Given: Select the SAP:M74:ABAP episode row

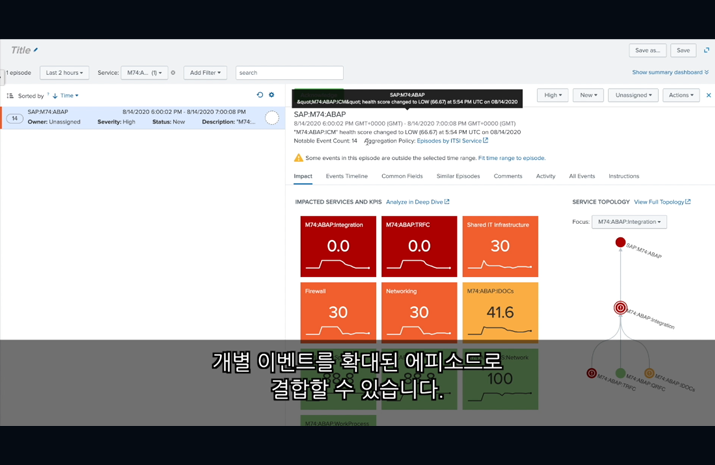Looking at the screenshot, I should [x=143, y=118].
